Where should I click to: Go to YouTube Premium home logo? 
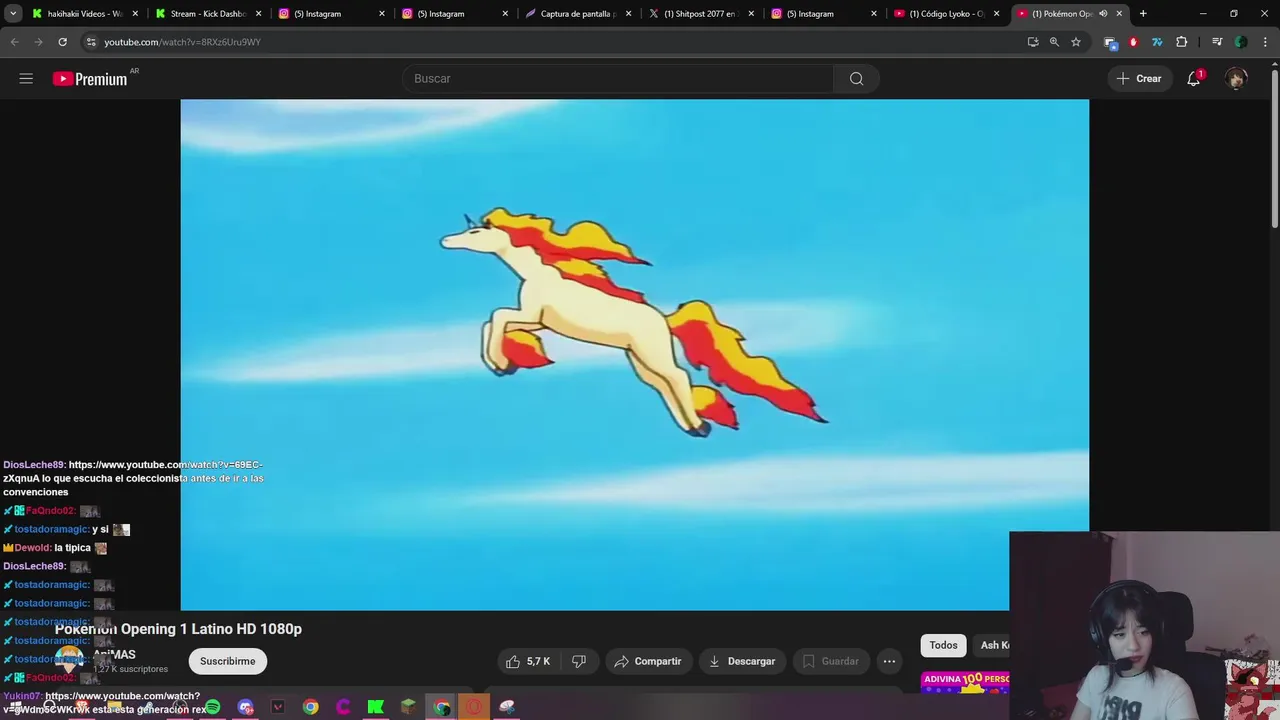pyautogui.click(x=90, y=78)
